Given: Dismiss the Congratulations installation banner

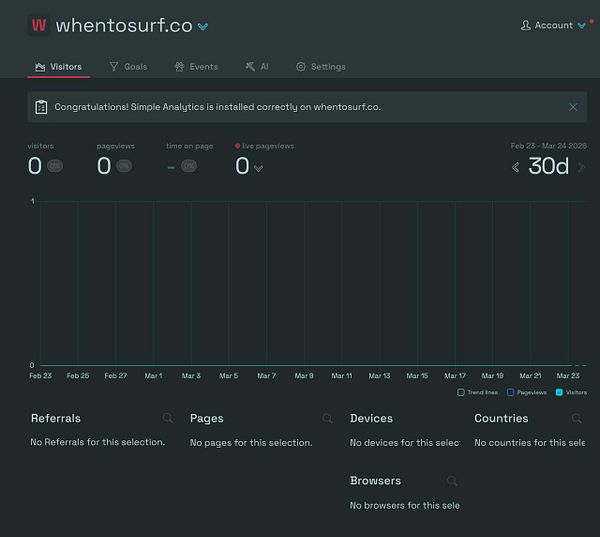Looking at the screenshot, I should pos(573,107).
